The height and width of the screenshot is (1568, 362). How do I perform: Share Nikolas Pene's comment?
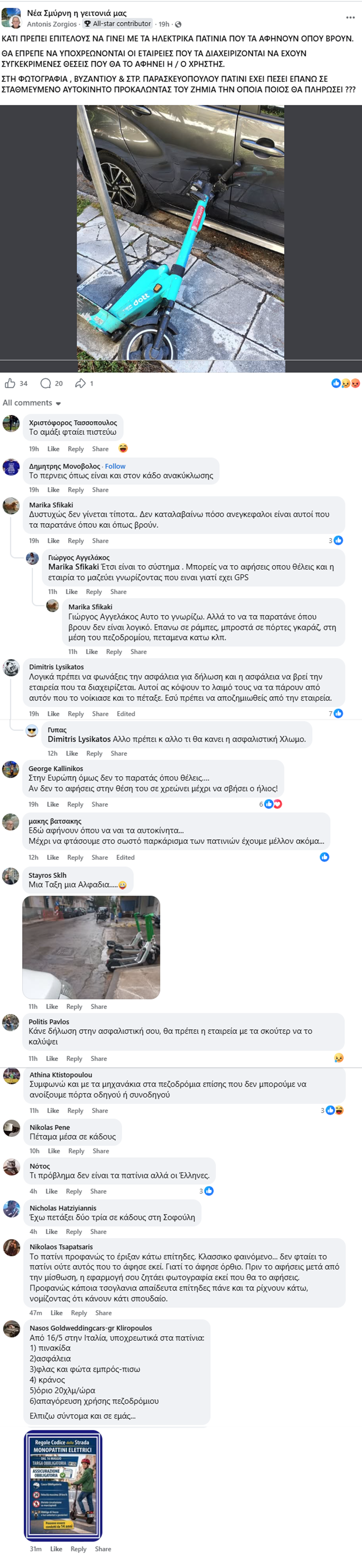coord(101,1150)
